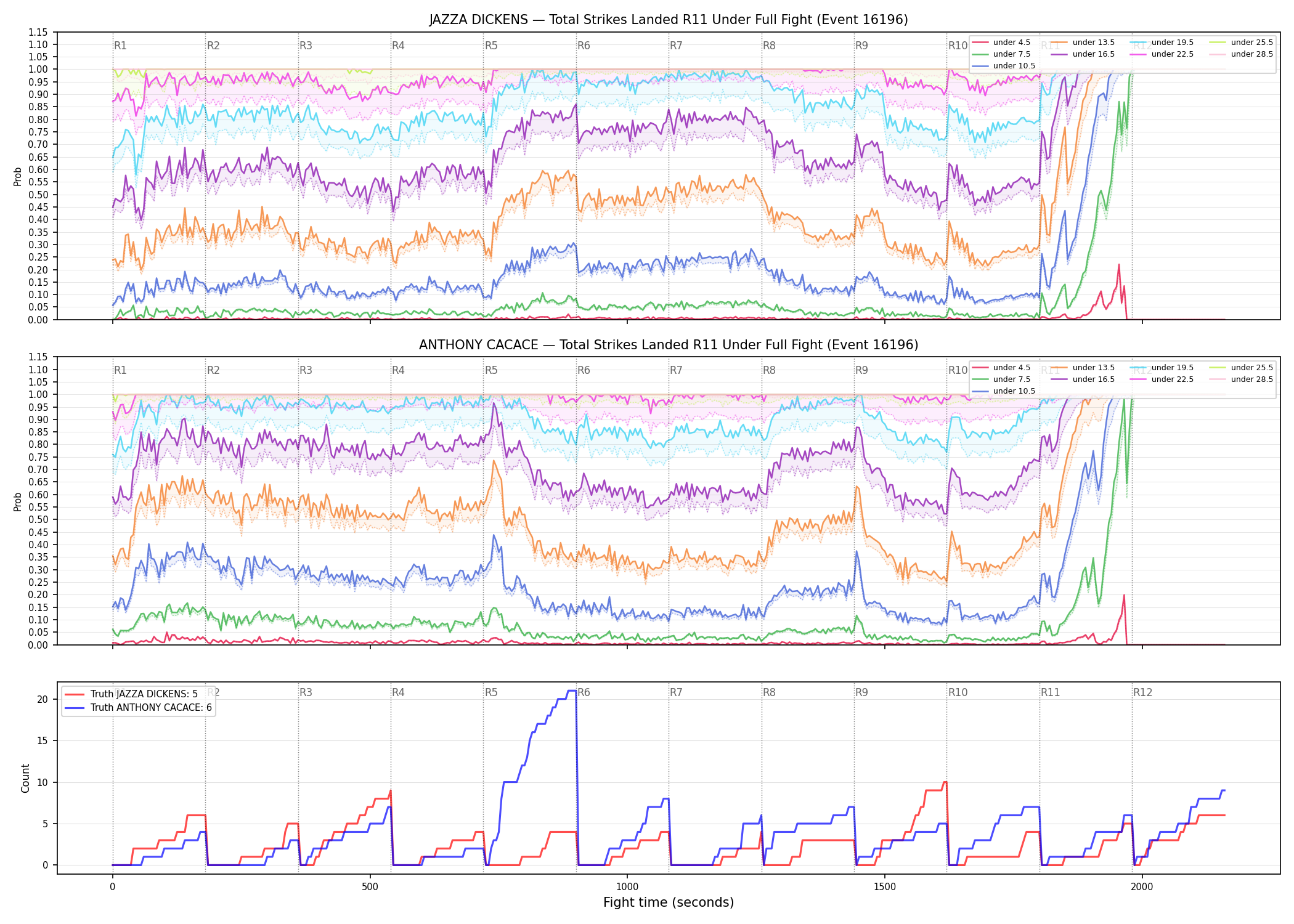Viewport: 1294px width, 924px height.
Task: Click the ANTHONY CACACE chart title
Action: pyautogui.click(x=669, y=345)
